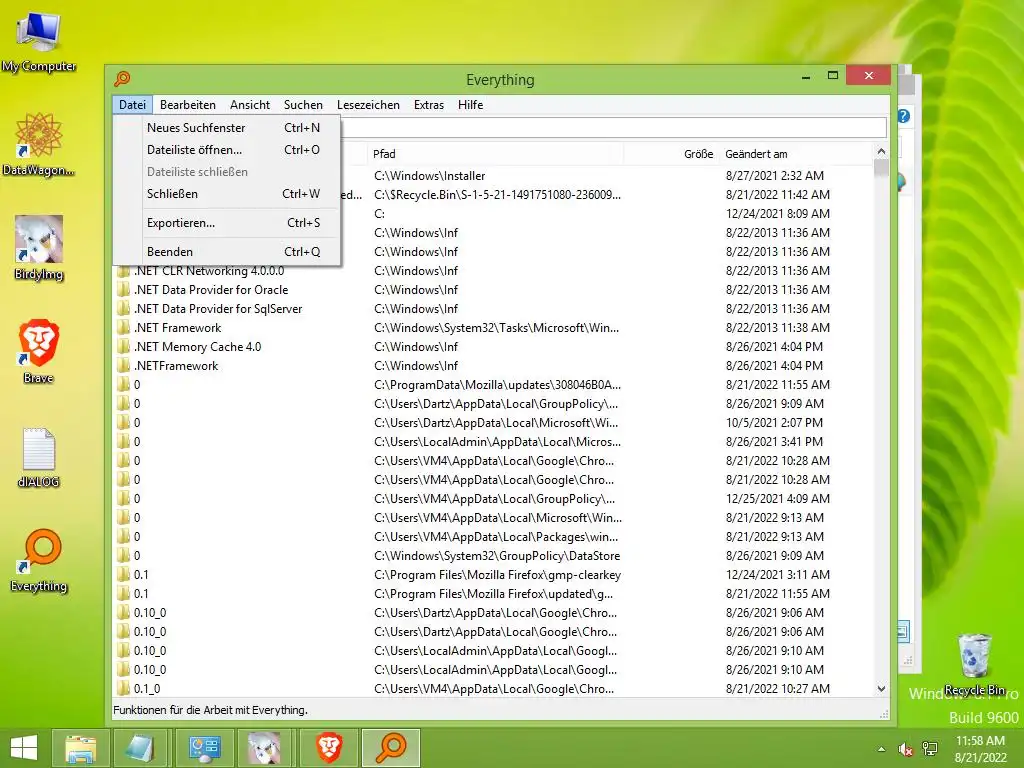Choose Dateiliste öffnen... entry
The width and height of the screenshot is (1024, 768).
pos(227,150)
